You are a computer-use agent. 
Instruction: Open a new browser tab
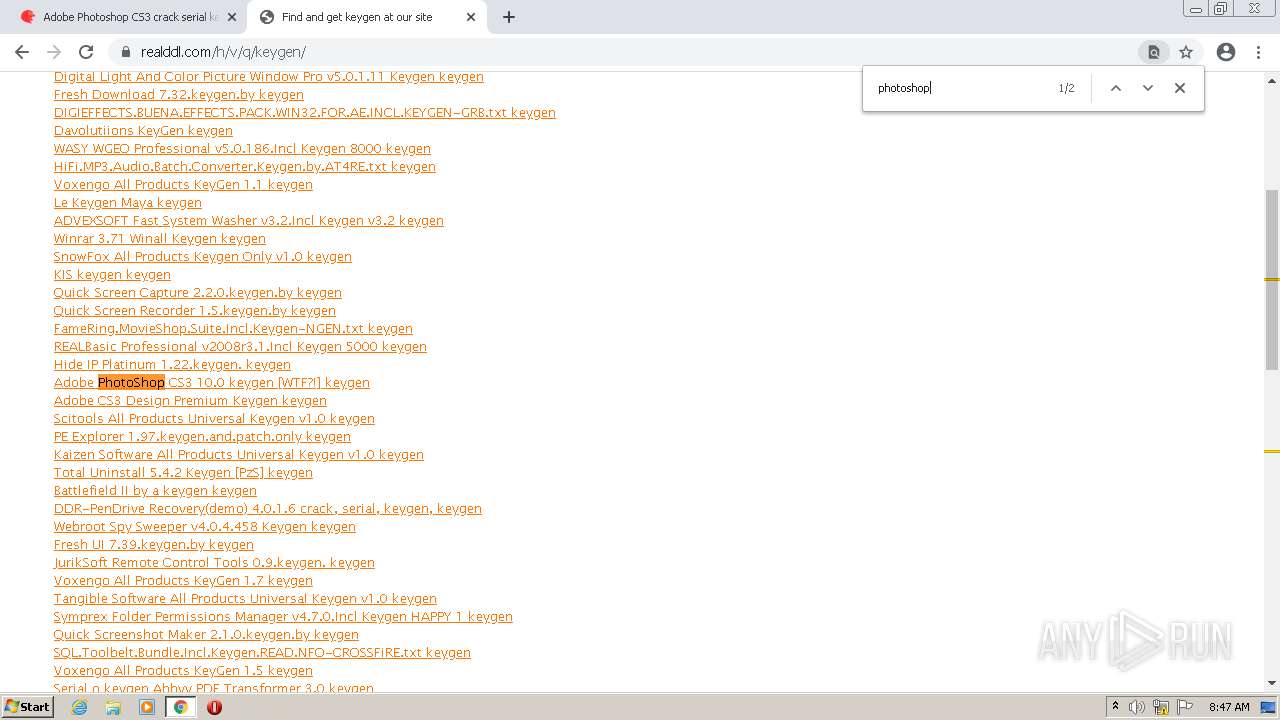pos(509,17)
